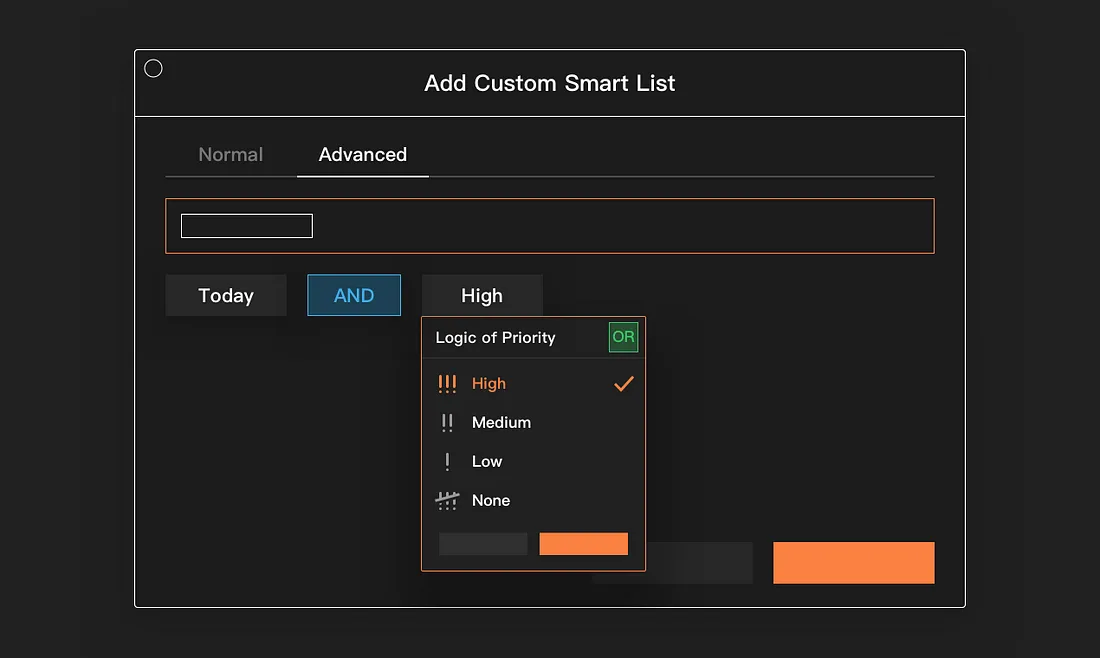Click the double-exclamation Medium priority icon
Image resolution: width=1100 pixels, height=658 pixels.
point(447,423)
